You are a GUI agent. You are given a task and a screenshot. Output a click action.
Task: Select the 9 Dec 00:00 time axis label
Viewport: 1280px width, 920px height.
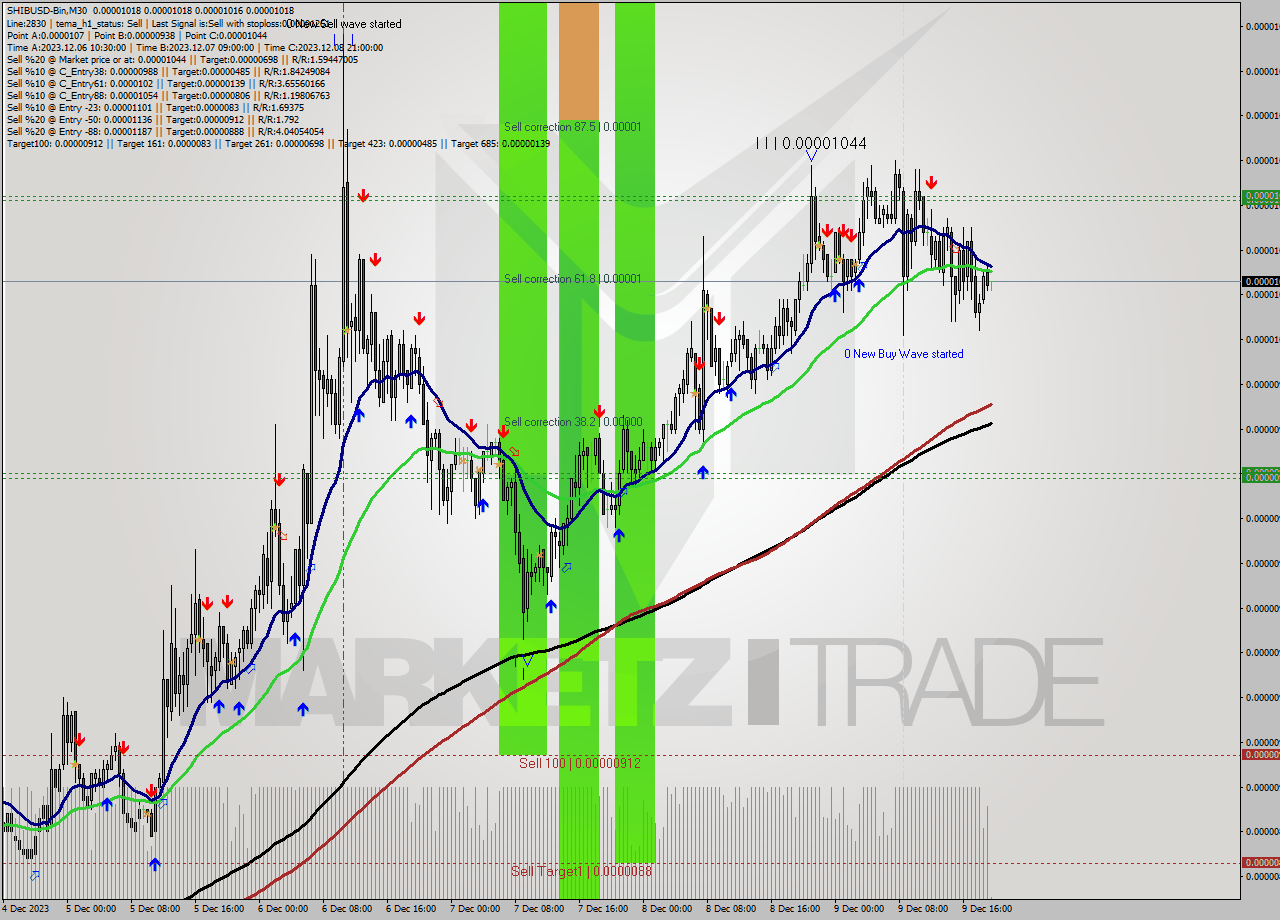tap(859, 909)
